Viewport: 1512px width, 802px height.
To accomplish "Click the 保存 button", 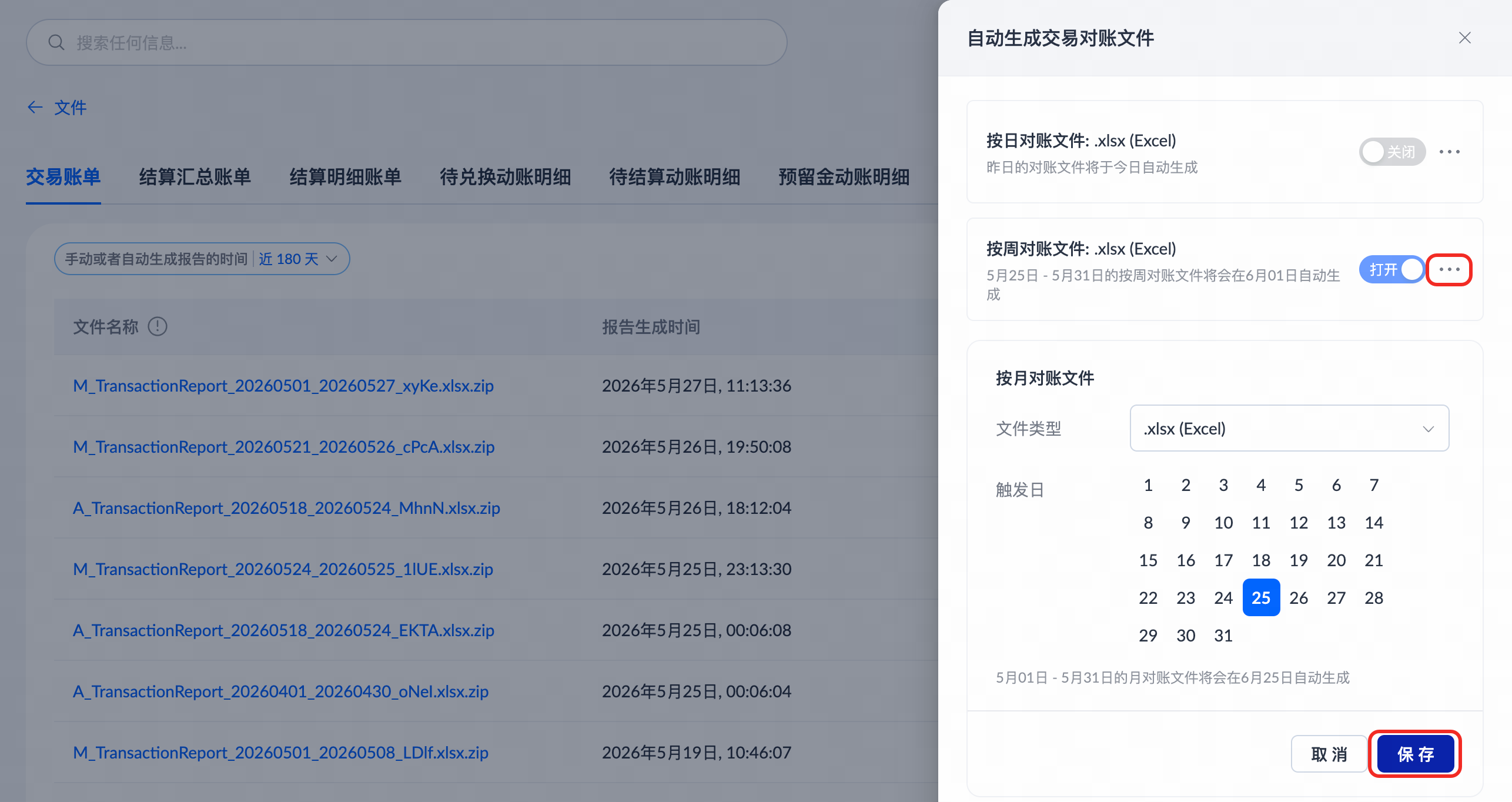I will click(x=1415, y=754).
